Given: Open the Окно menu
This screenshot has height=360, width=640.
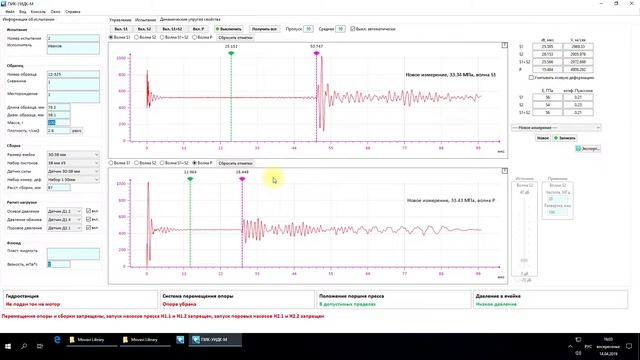Looking at the screenshot, I should click(x=56, y=11).
